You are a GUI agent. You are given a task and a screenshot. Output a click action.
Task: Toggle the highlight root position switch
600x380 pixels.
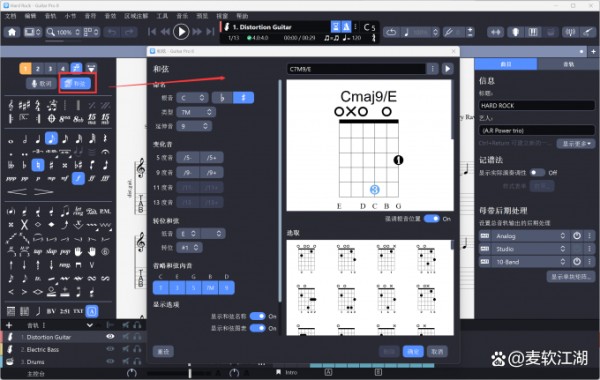tap(432, 219)
